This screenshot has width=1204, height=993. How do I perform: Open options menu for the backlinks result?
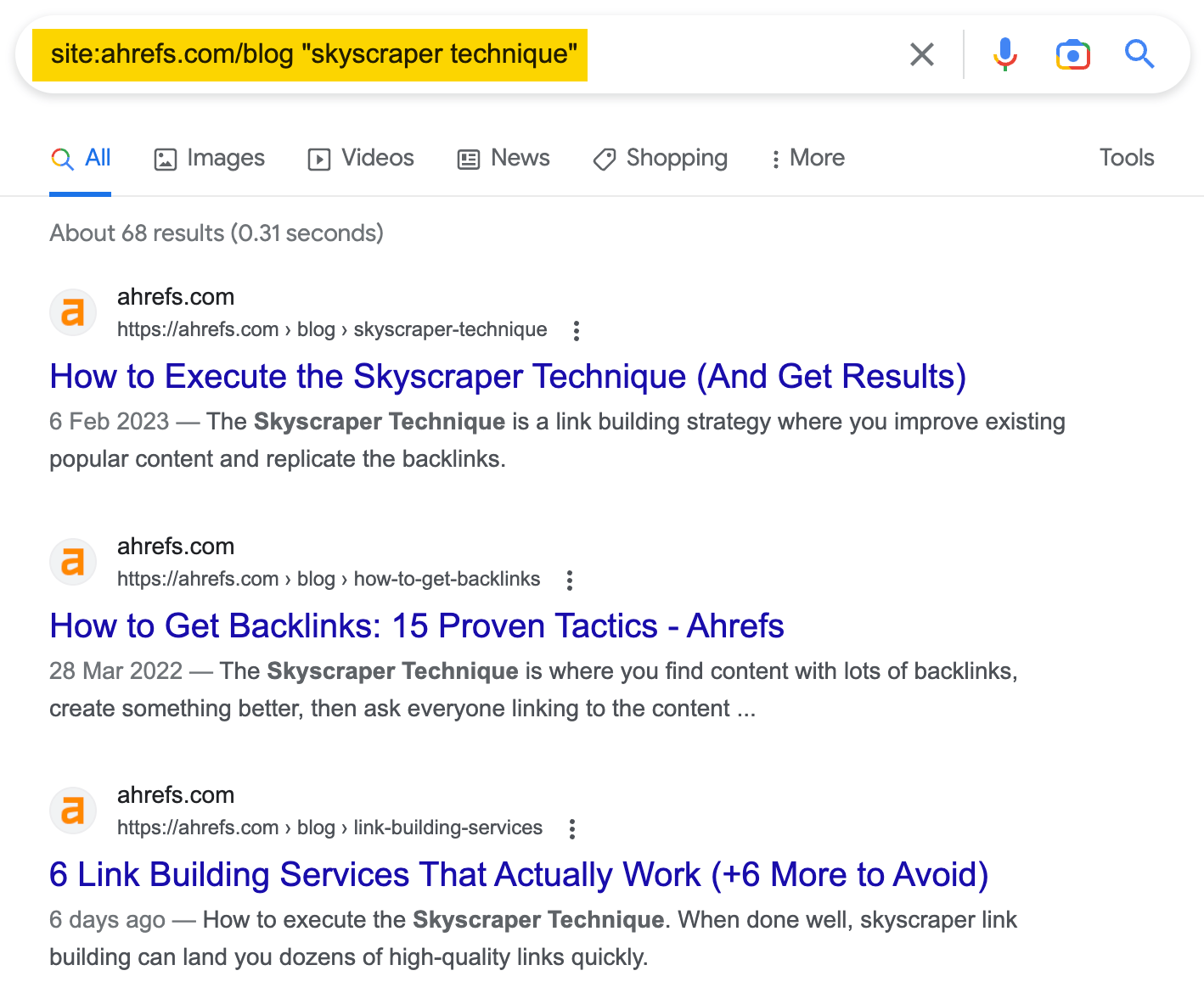(x=569, y=580)
